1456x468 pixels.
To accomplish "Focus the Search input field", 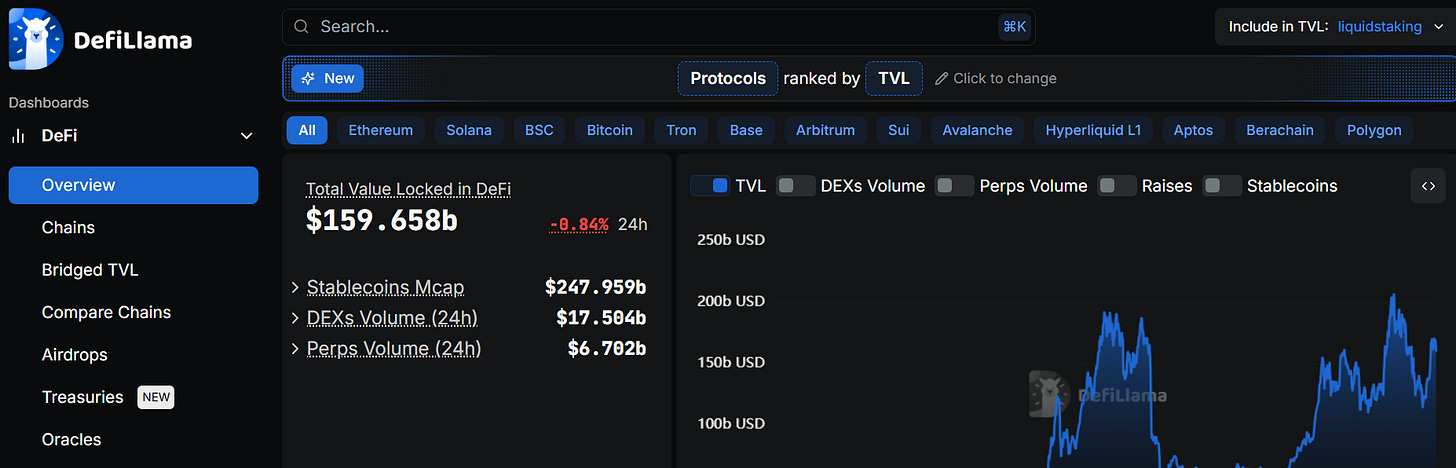I will pyautogui.click(x=658, y=27).
